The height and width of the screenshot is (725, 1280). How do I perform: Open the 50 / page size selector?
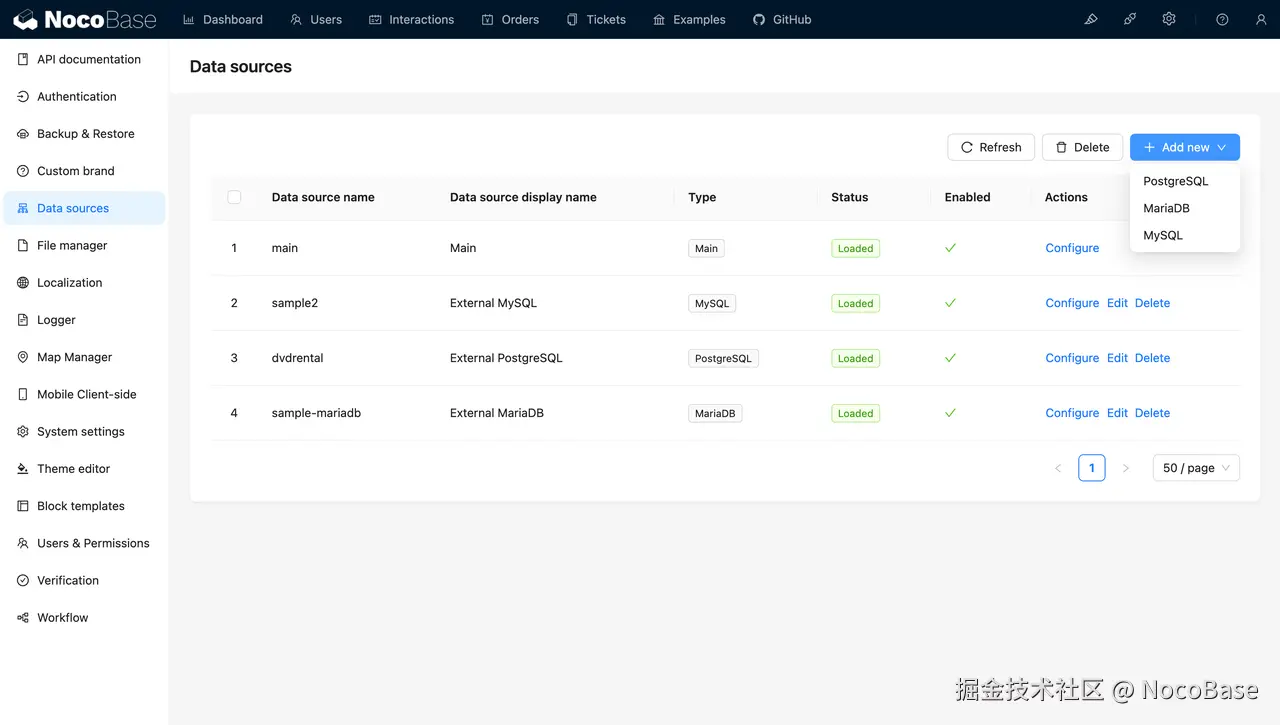point(1196,468)
